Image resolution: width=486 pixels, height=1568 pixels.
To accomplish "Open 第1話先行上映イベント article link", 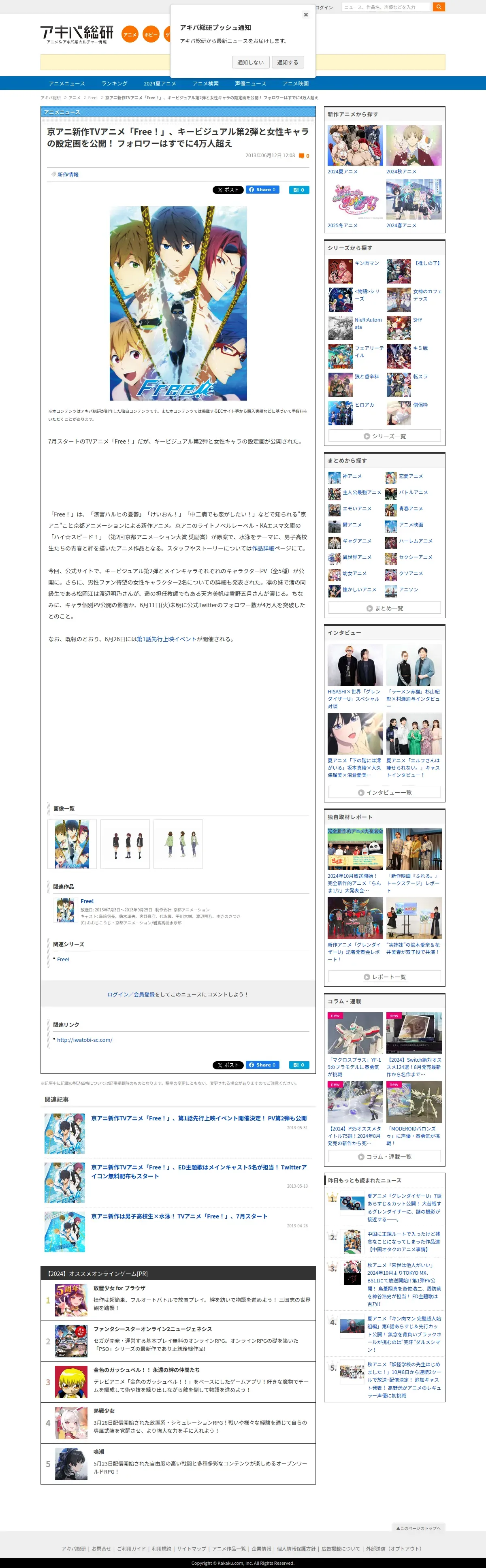I will (167, 639).
